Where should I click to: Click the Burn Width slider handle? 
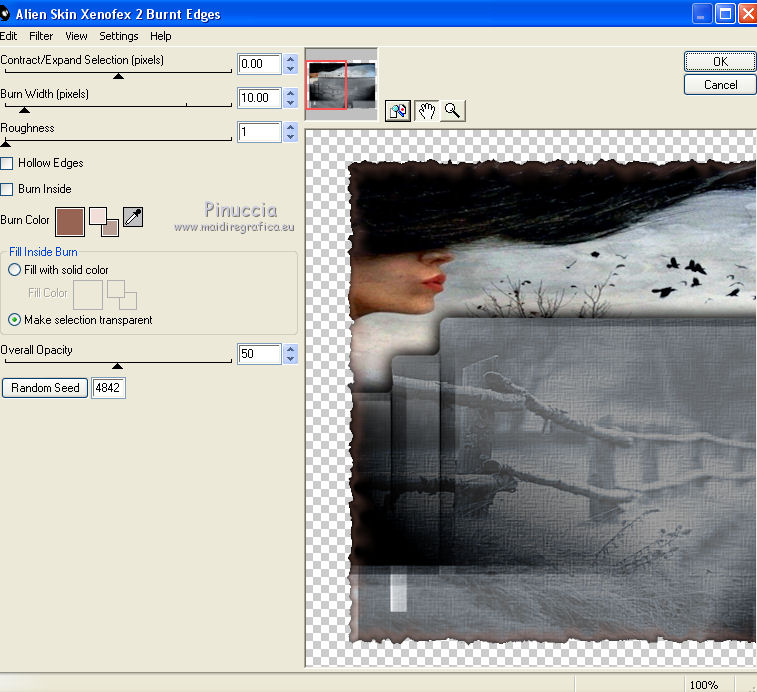pos(24,110)
